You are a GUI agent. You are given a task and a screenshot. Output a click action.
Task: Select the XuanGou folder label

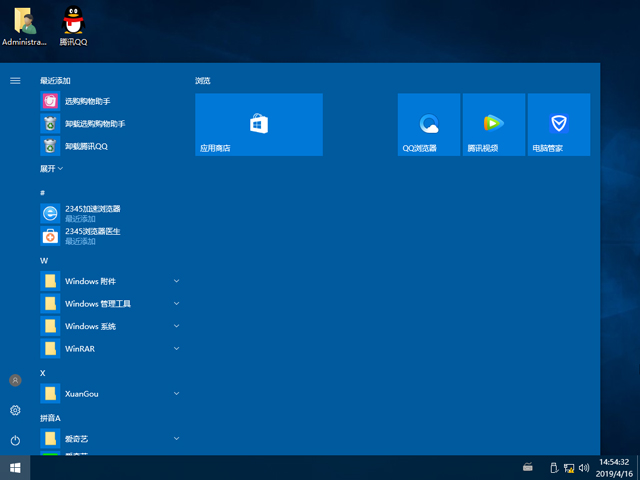pyautogui.click(x=82, y=394)
